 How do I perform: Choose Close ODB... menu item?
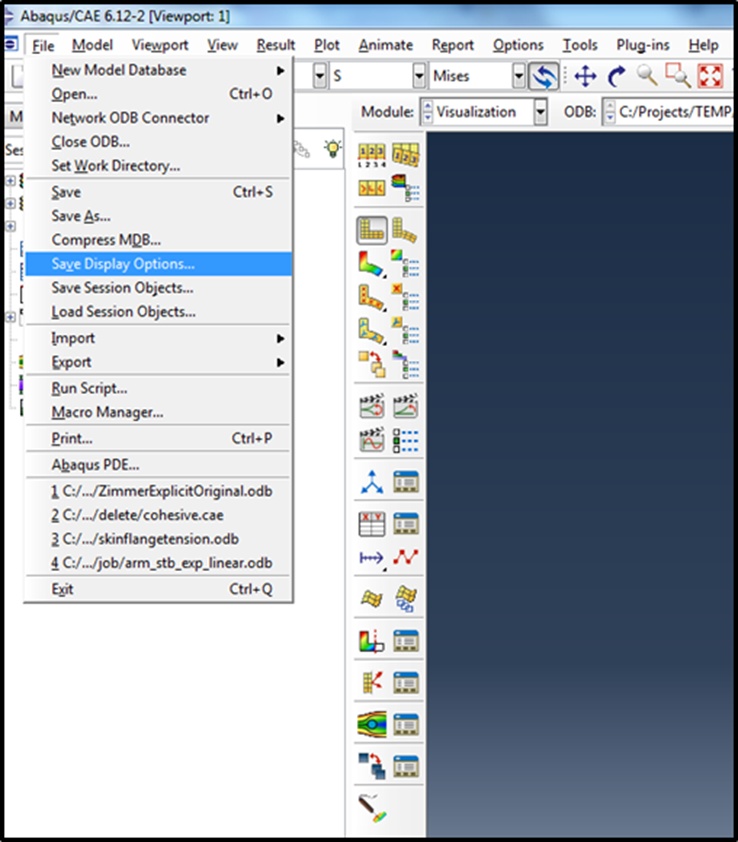pyautogui.click(x=159, y=142)
